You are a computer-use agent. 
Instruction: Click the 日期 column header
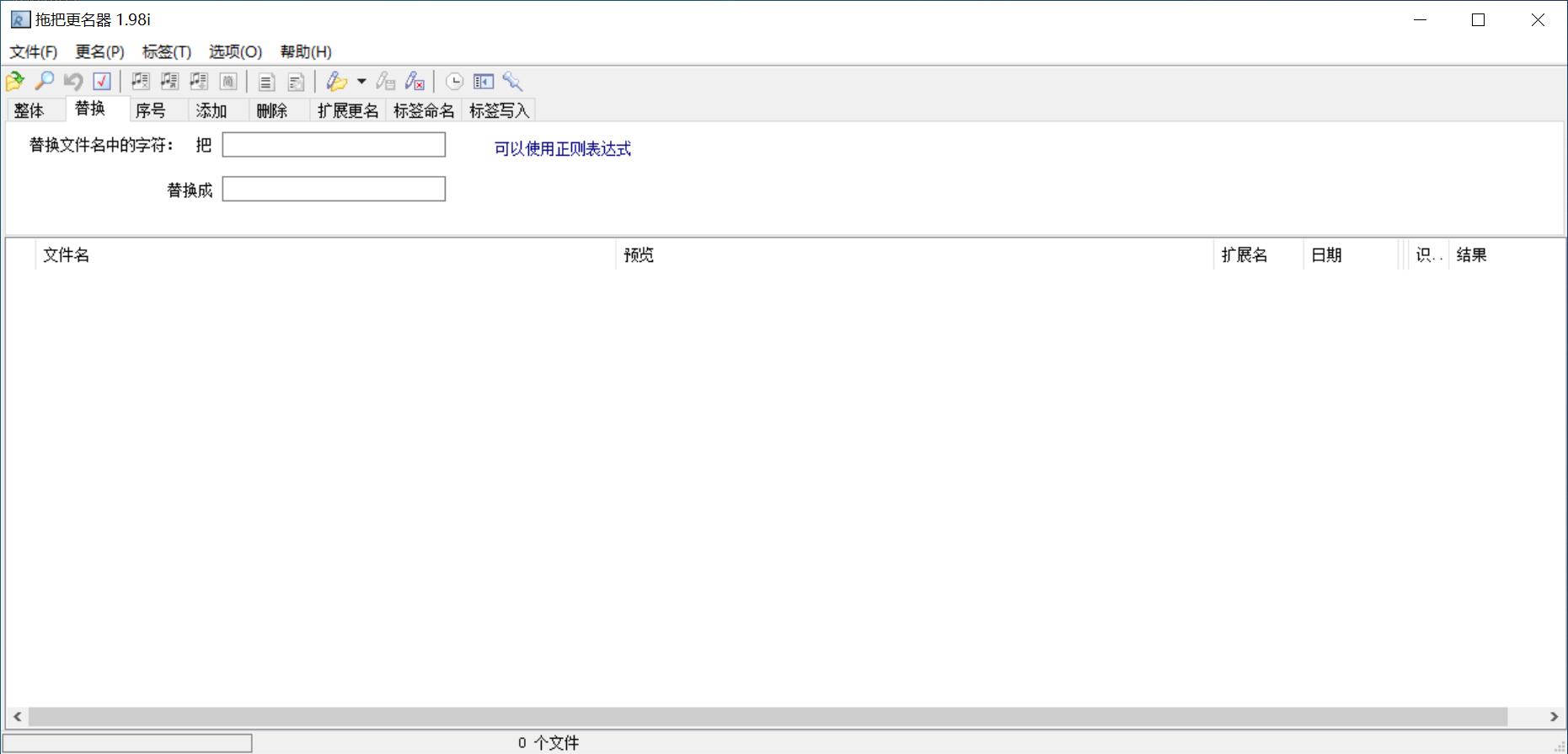(1351, 255)
